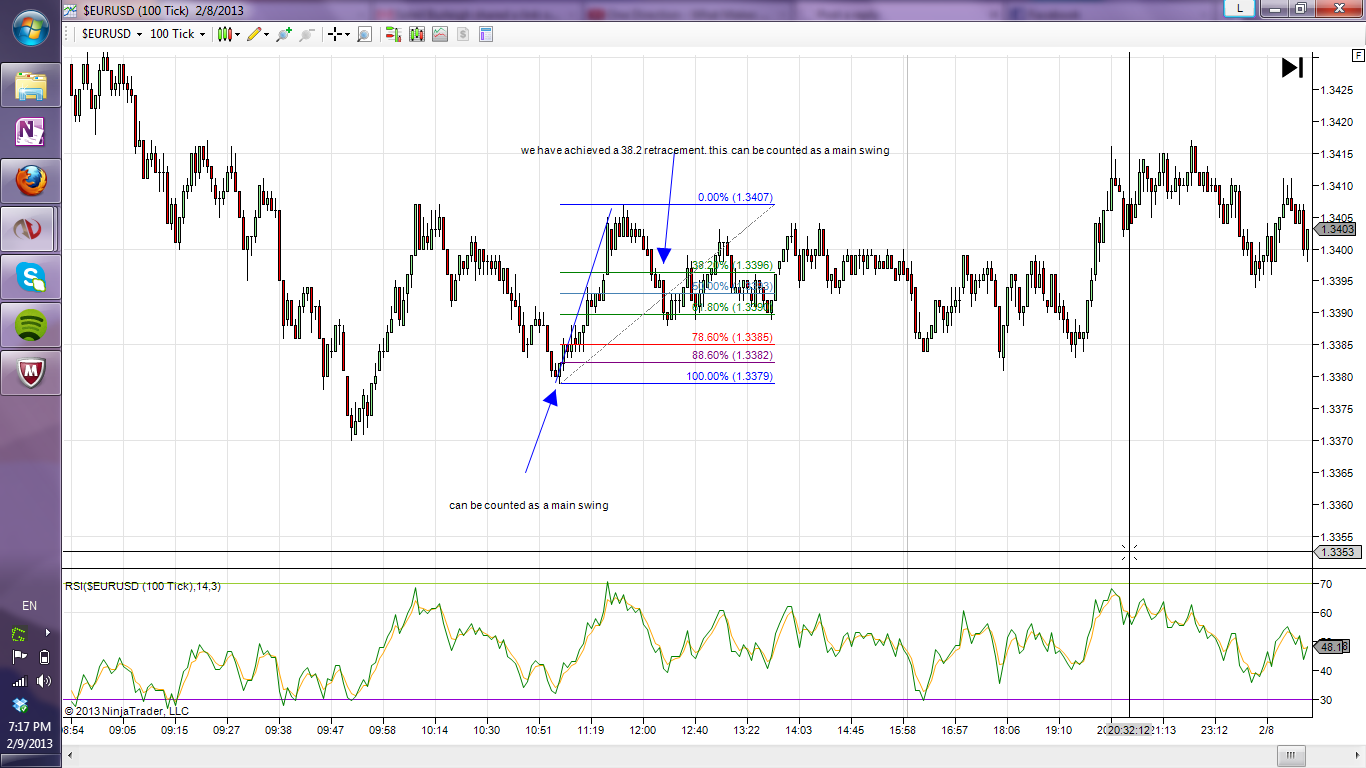Viewport: 1366px width, 768px height.
Task: Activate the zoom frame magnifier icon
Action: (x=364, y=34)
